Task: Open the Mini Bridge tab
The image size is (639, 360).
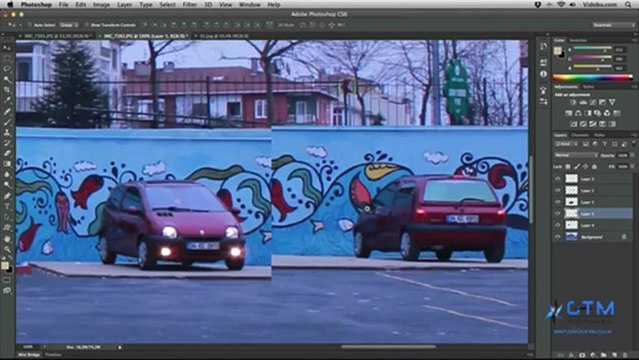Action: [29, 355]
